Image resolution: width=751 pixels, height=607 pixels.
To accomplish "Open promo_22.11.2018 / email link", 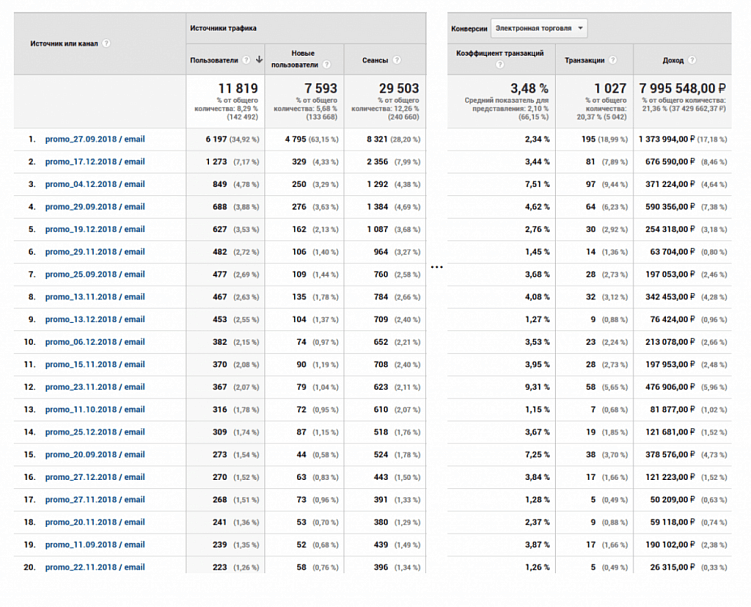I will click(x=95, y=568).
